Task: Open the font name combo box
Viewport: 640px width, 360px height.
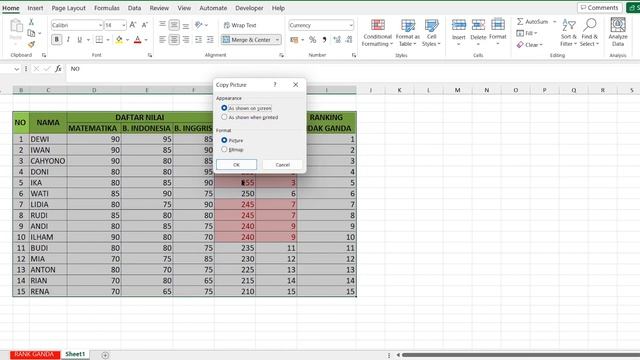Action: pos(77,25)
